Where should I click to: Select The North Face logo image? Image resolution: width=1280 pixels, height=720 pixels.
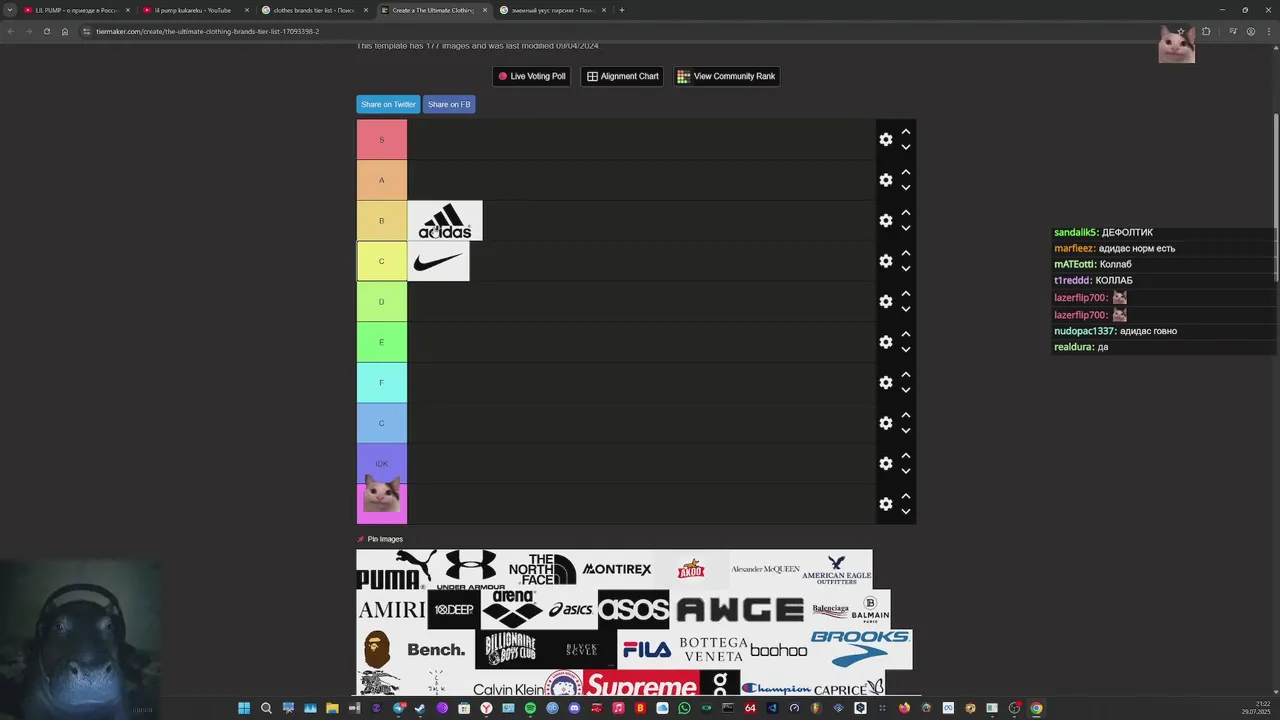point(541,569)
